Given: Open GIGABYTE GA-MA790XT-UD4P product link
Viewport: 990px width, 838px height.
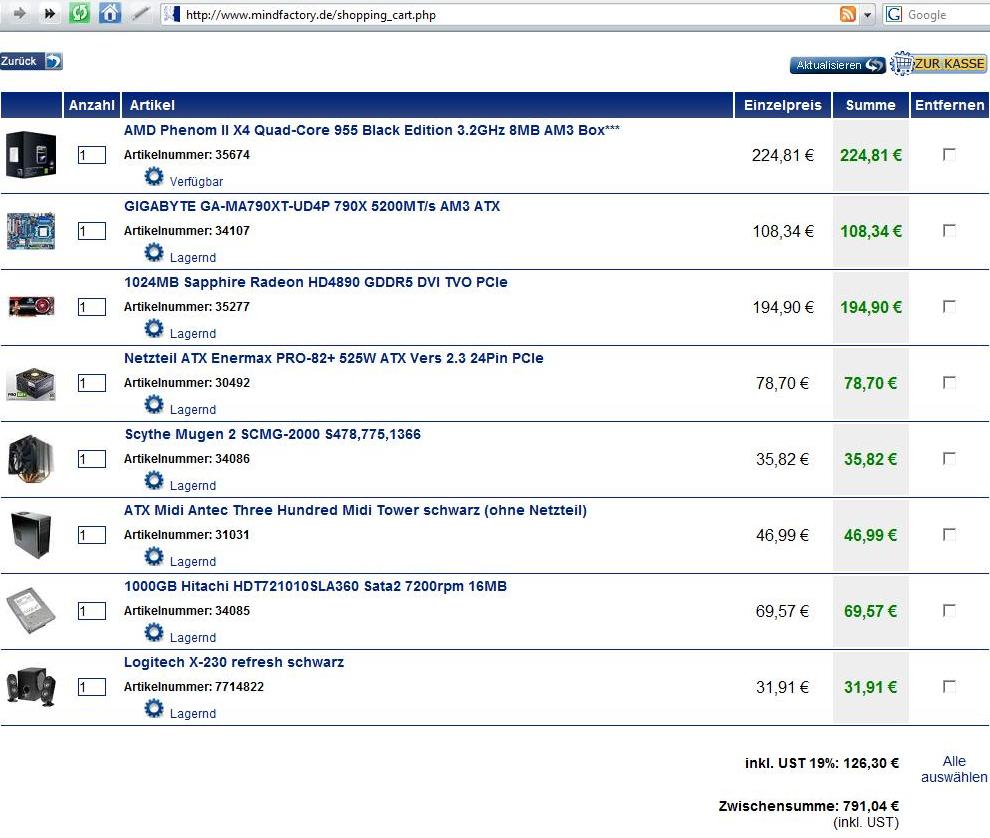Looking at the screenshot, I should 312,207.
